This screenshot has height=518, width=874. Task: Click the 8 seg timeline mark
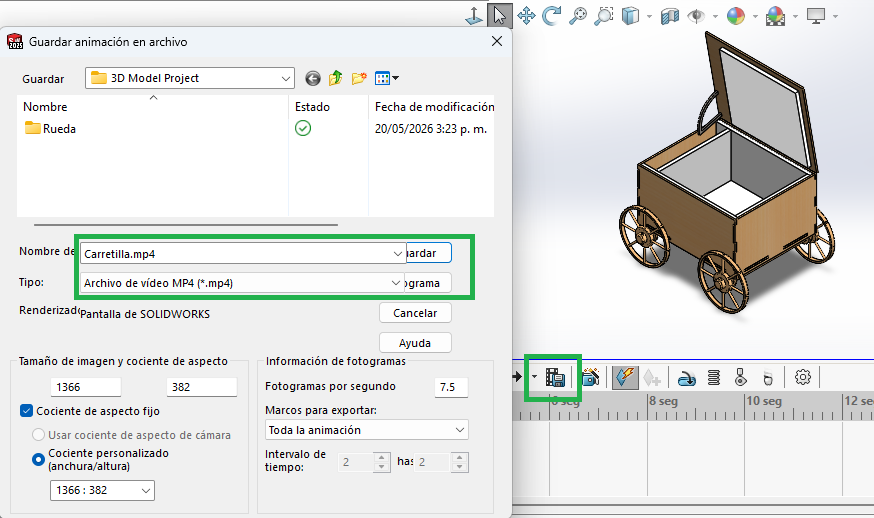[663, 401]
